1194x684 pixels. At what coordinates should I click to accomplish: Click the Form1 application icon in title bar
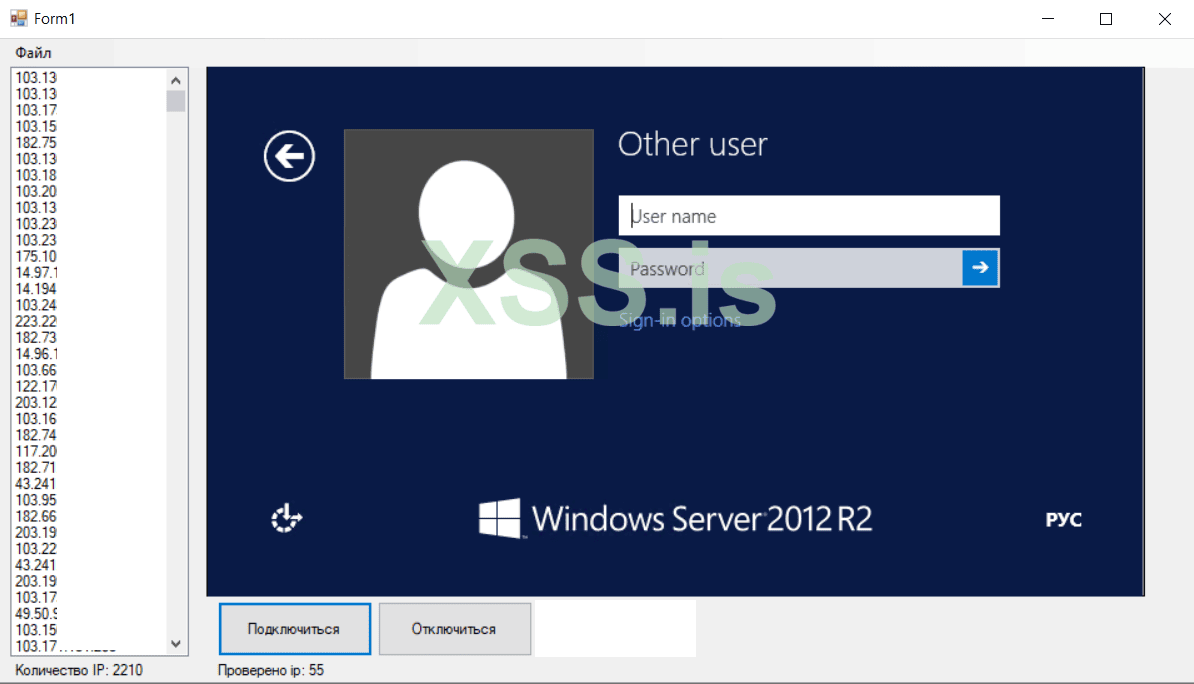pyautogui.click(x=18, y=18)
